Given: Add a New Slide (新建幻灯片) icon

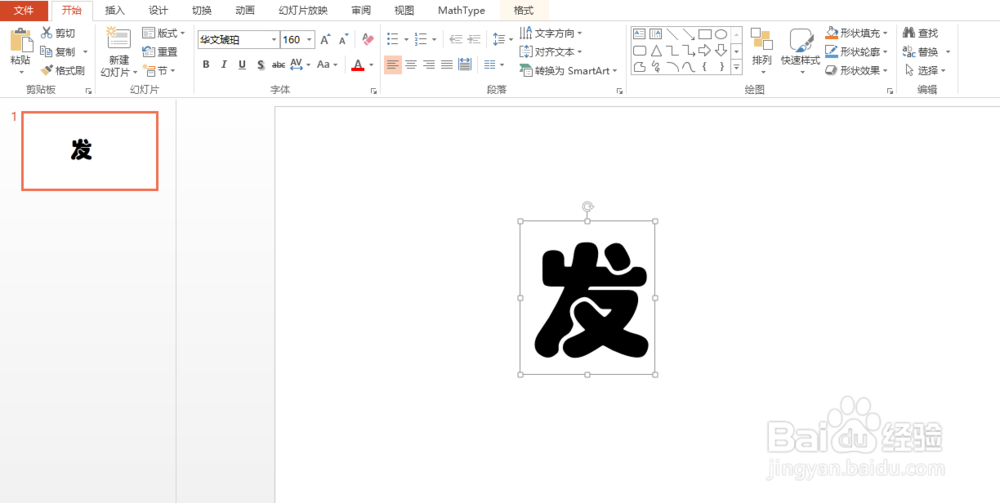Looking at the screenshot, I should 119,39.
